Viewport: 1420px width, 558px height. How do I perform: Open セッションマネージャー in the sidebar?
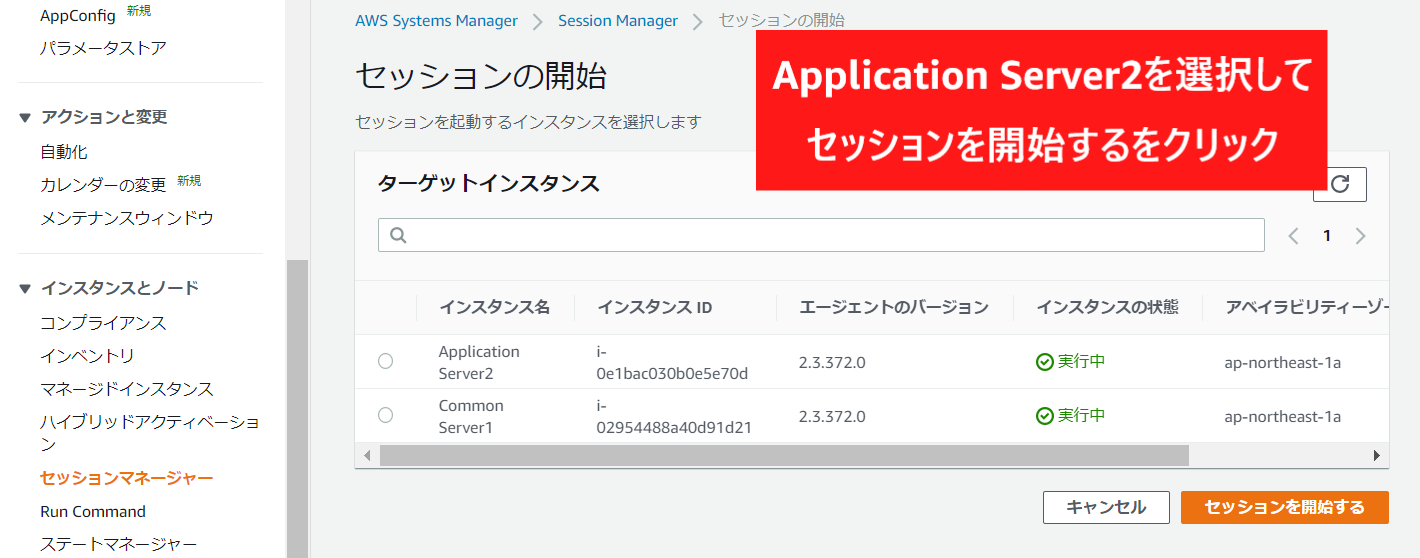pos(126,478)
